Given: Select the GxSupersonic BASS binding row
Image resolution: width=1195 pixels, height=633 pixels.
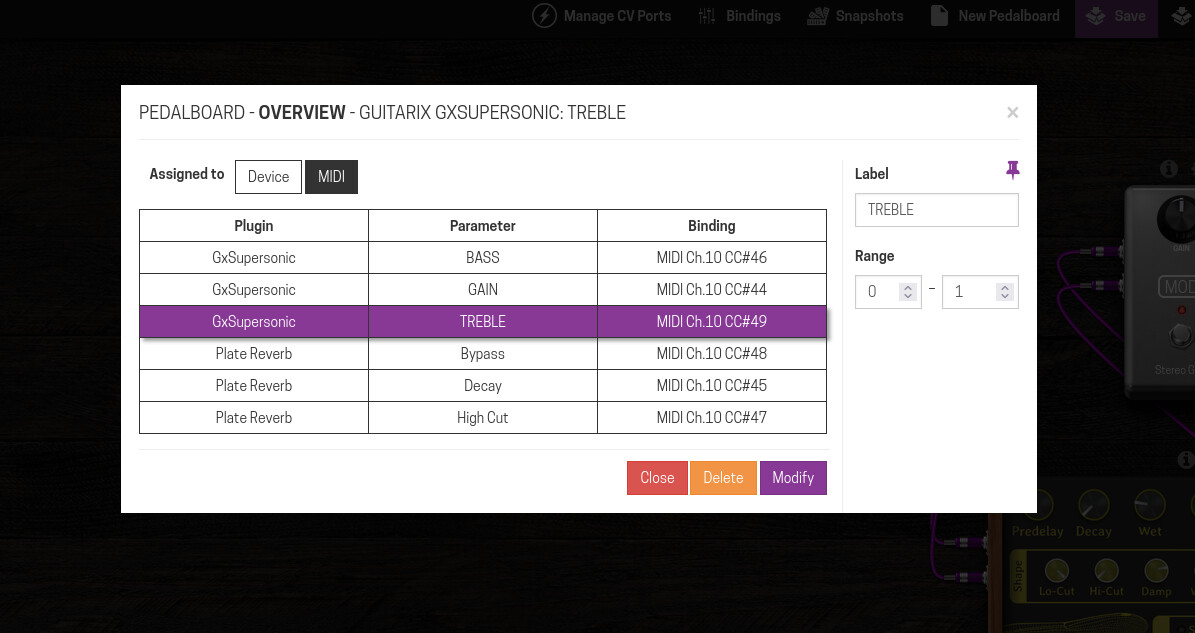Looking at the screenshot, I should click(482, 258).
